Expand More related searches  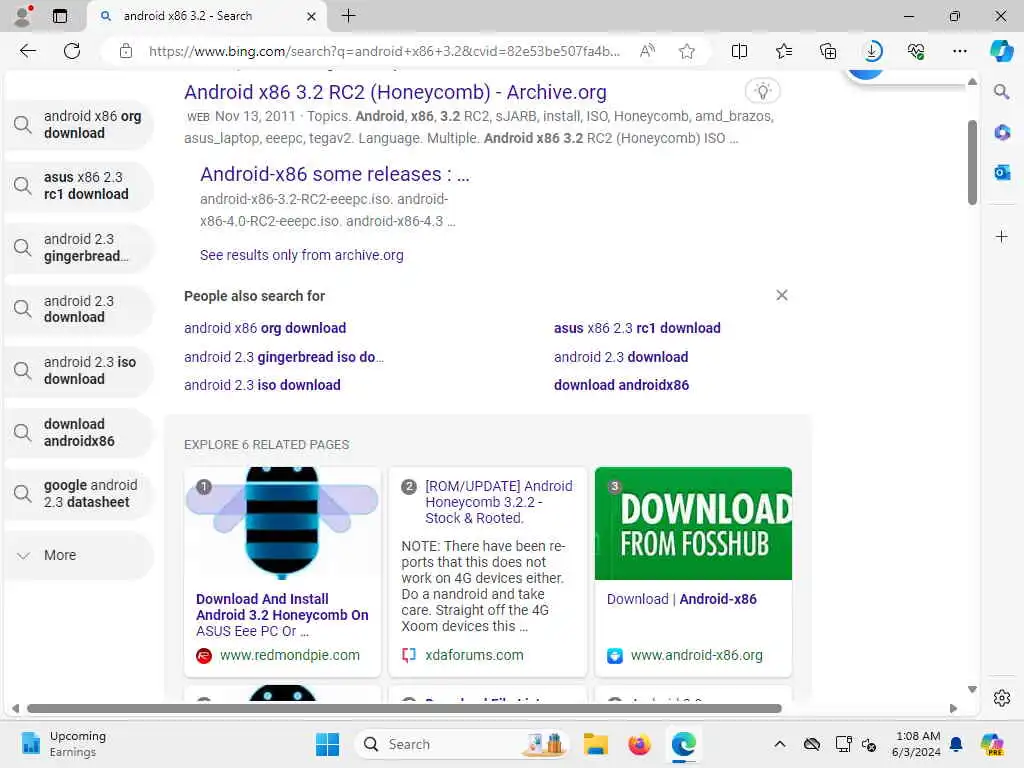78,555
